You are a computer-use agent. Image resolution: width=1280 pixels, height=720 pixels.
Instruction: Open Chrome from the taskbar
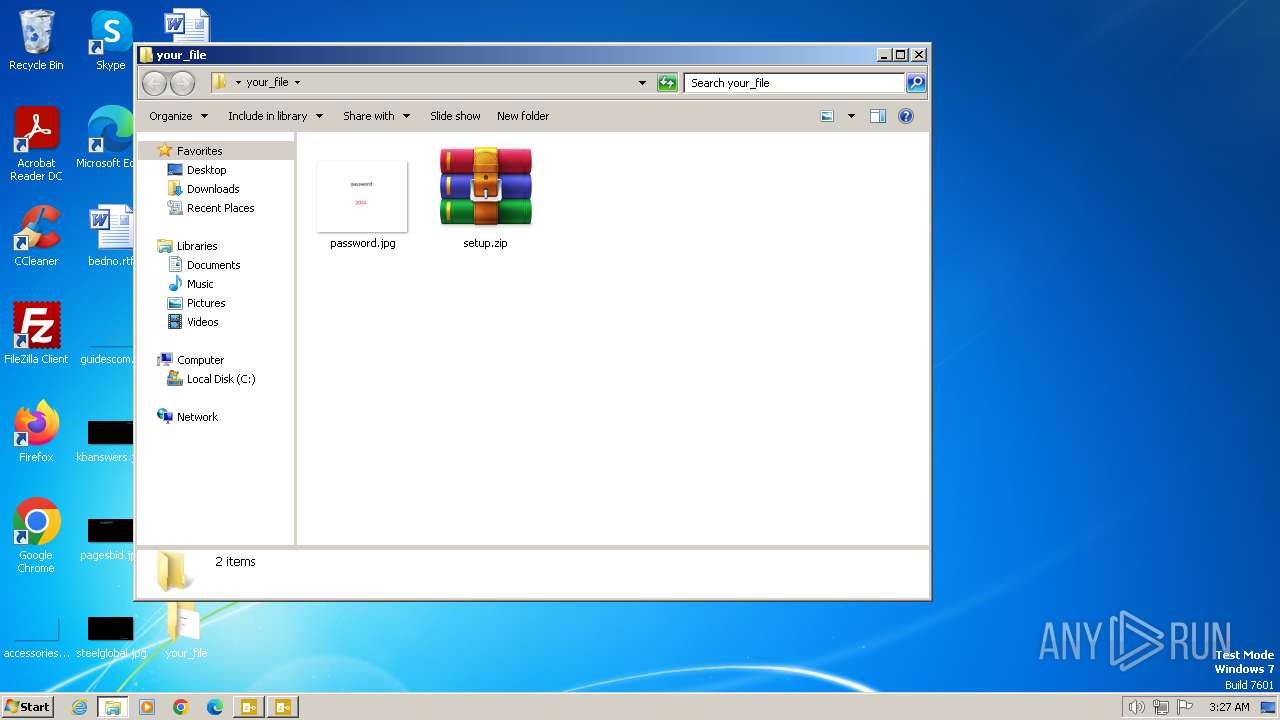[181, 707]
